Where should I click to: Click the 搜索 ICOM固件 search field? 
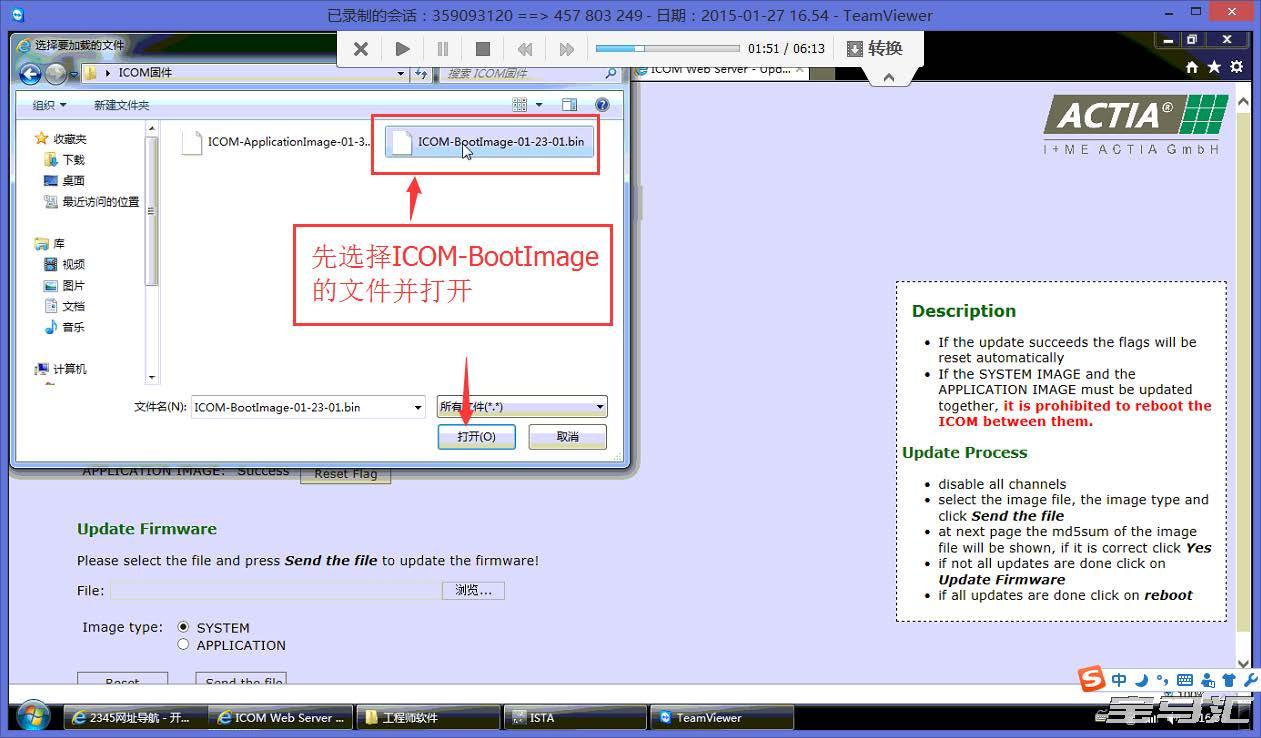(x=520, y=73)
